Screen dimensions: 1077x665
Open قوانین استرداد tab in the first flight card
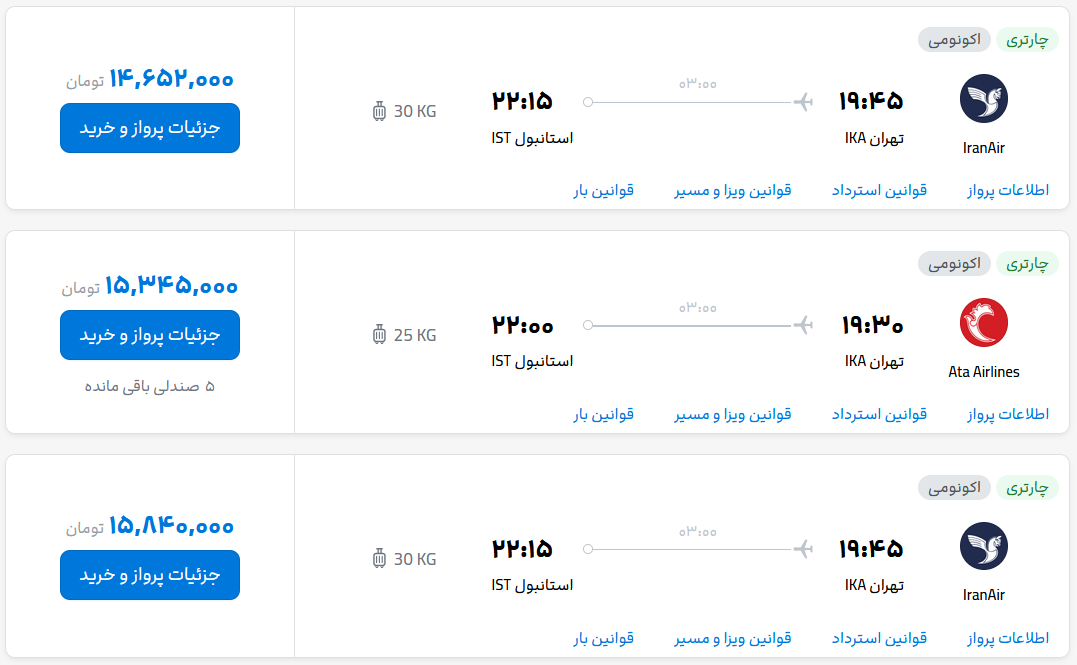[879, 190]
